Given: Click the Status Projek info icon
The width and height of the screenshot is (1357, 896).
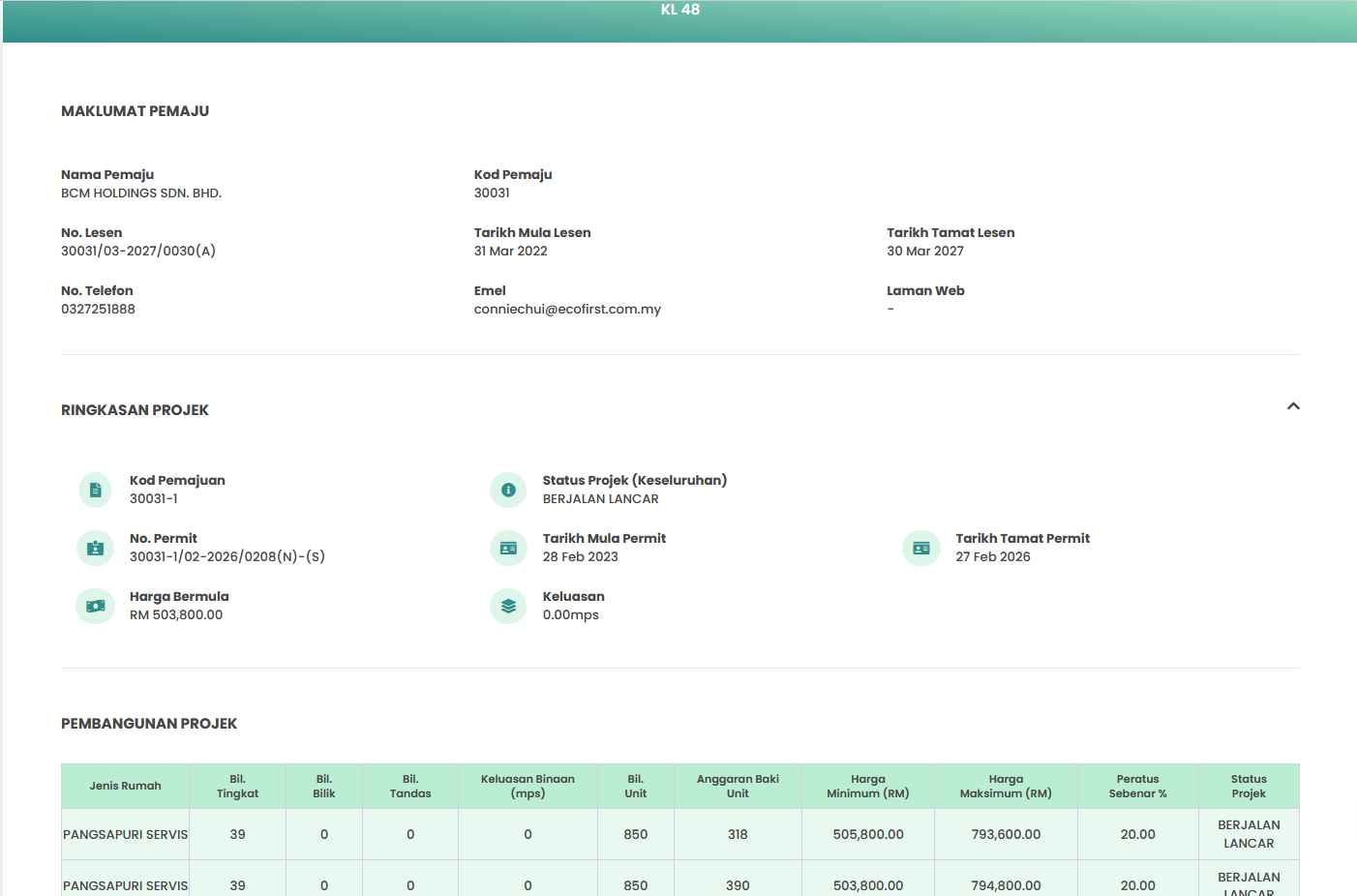Looking at the screenshot, I should pos(508,491).
